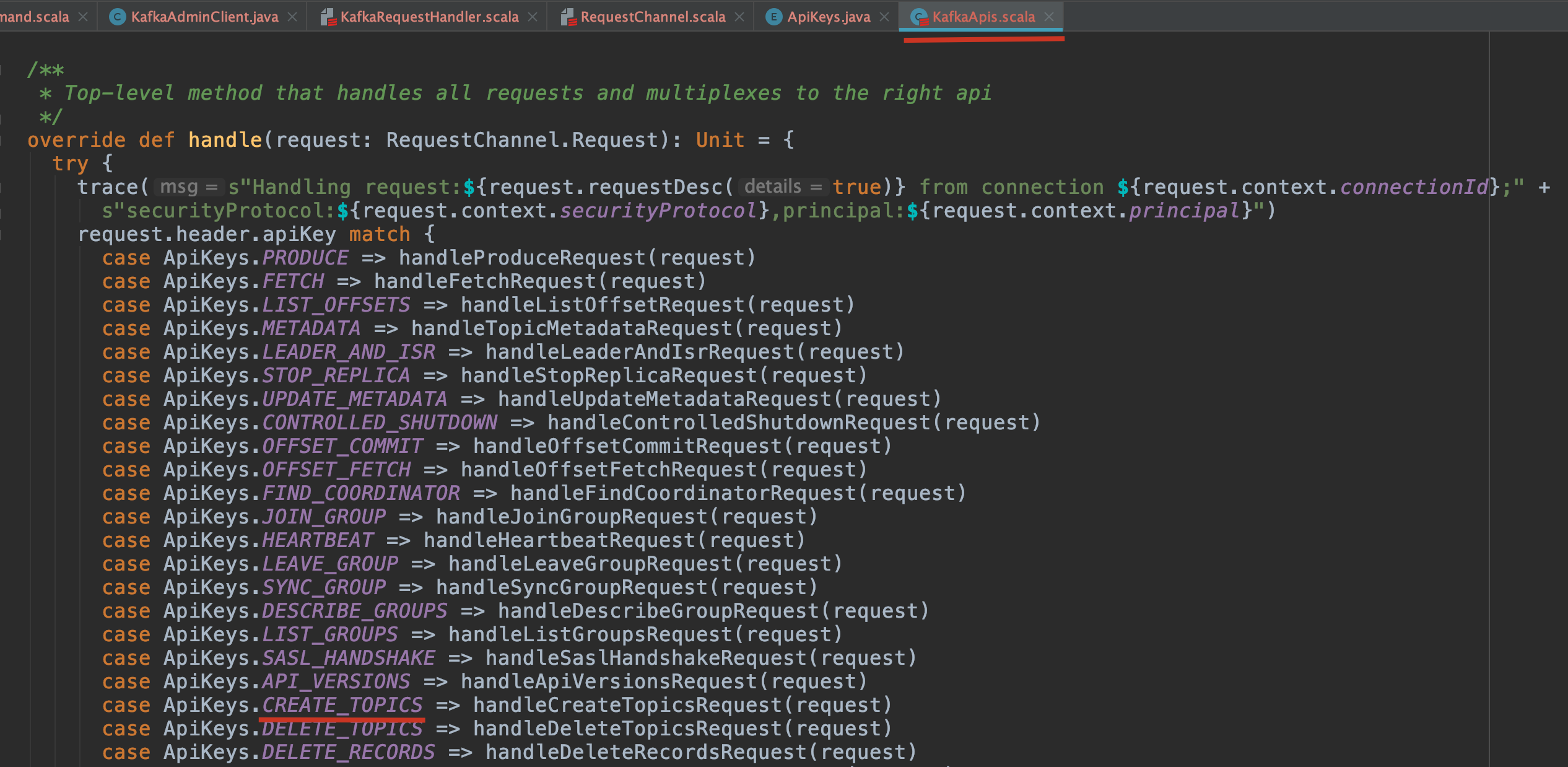Open the KafkaRequestHandler.scala tab
Viewport: 1568px width, 767px height.
429,17
